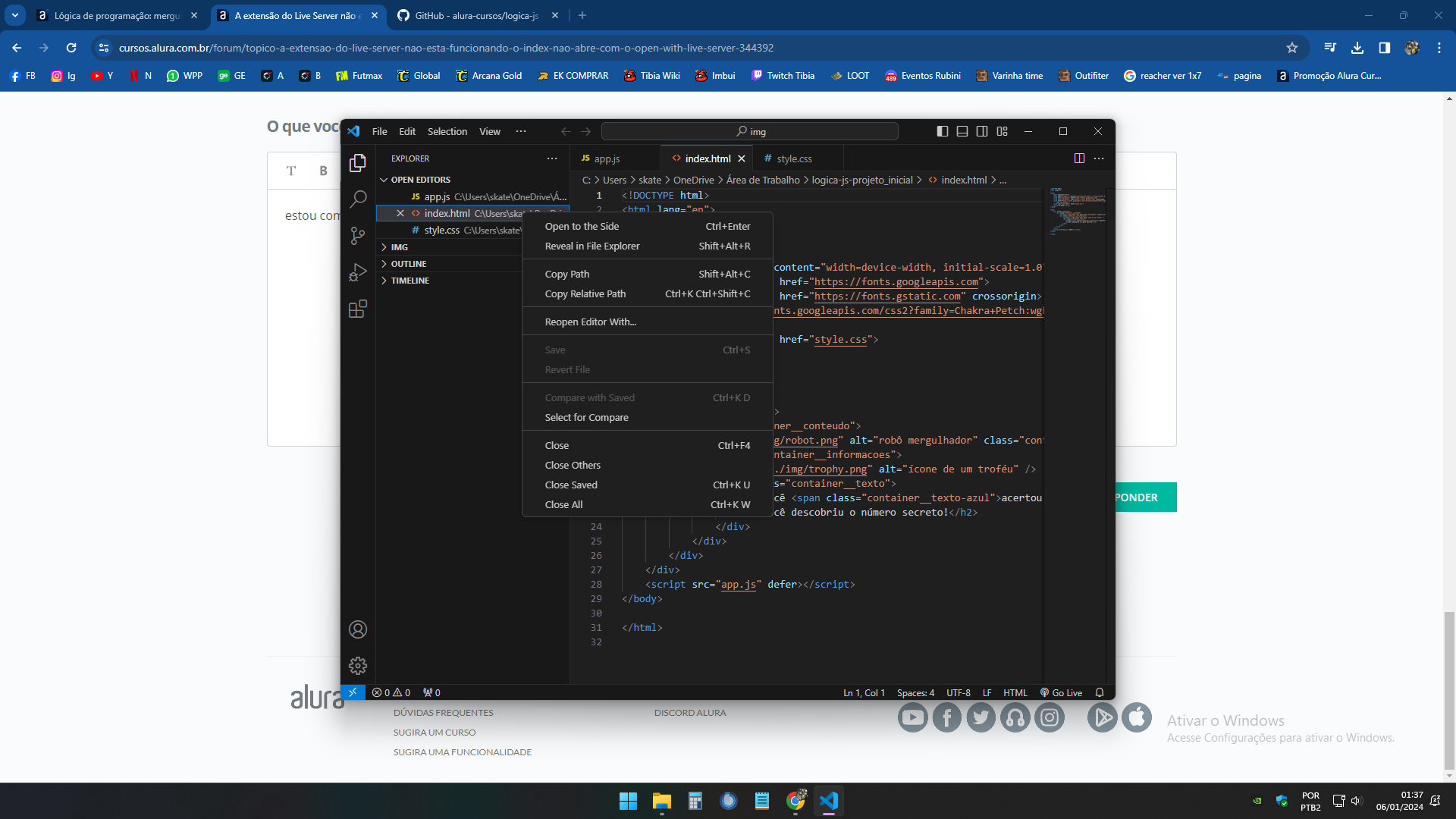This screenshot has width=1456, height=819.
Task: Open Run and Debug view
Action: 358,272
